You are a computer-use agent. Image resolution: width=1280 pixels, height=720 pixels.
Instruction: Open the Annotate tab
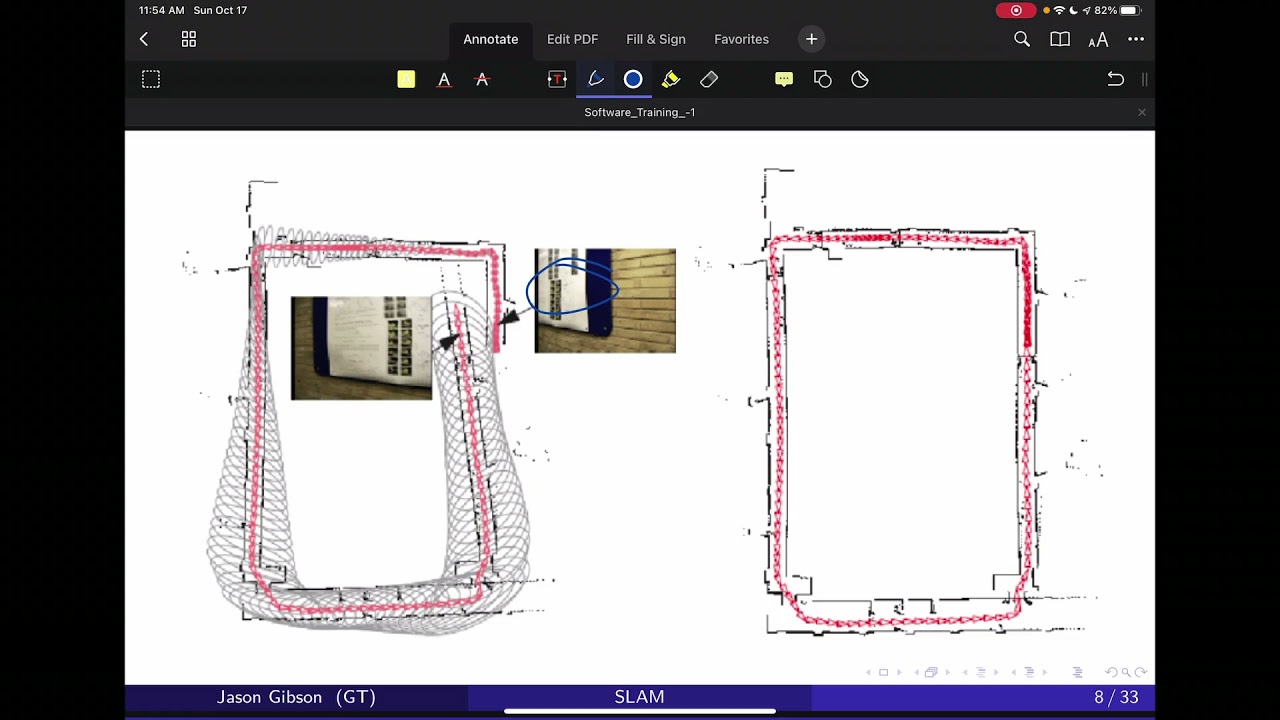(x=490, y=39)
